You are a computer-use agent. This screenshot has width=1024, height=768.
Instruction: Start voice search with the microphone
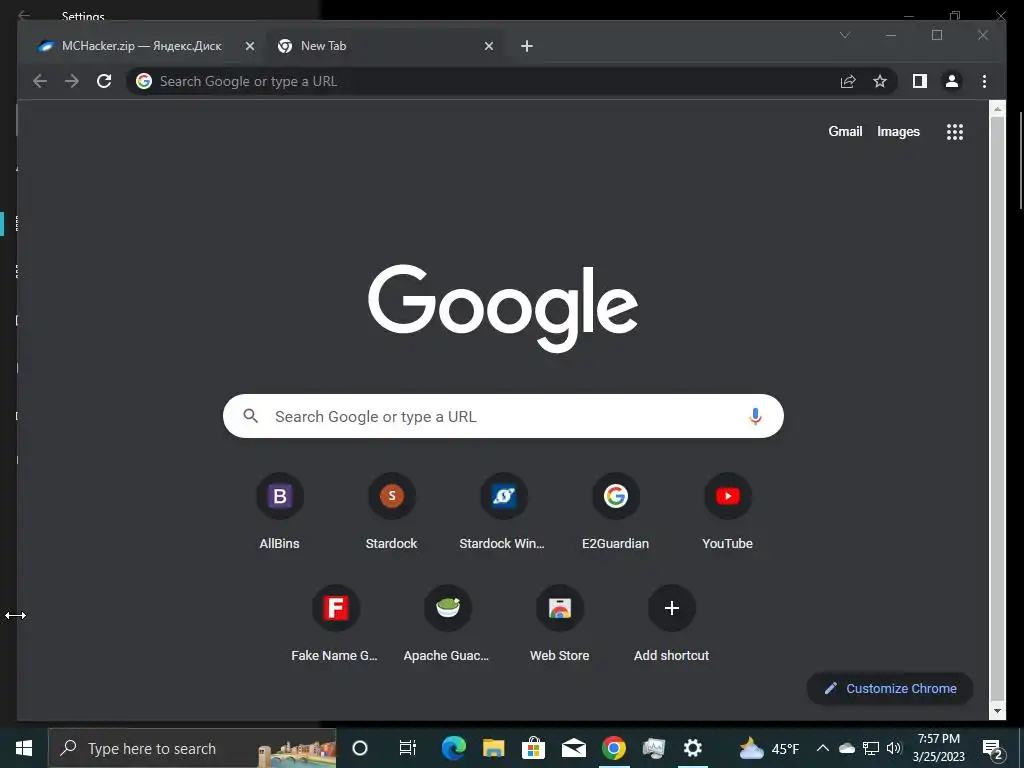pyautogui.click(x=755, y=416)
